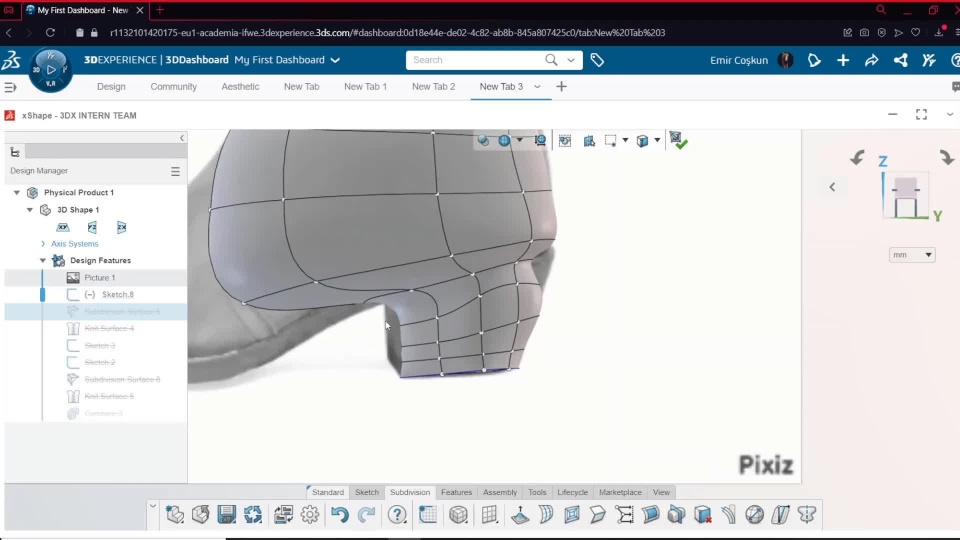Screen dimensions: 960x540
Task: Toggle the Design Manager hamburger menu
Action: pos(175,171)
